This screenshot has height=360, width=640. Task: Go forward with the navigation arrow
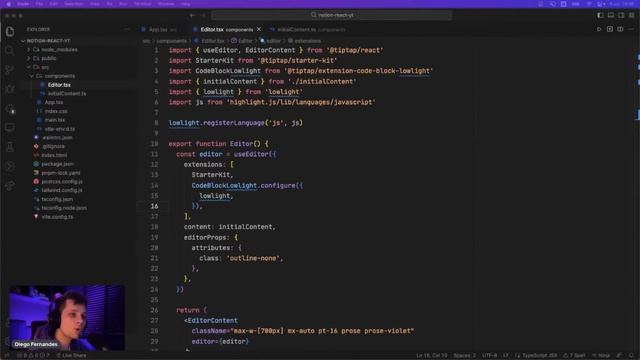204,15
